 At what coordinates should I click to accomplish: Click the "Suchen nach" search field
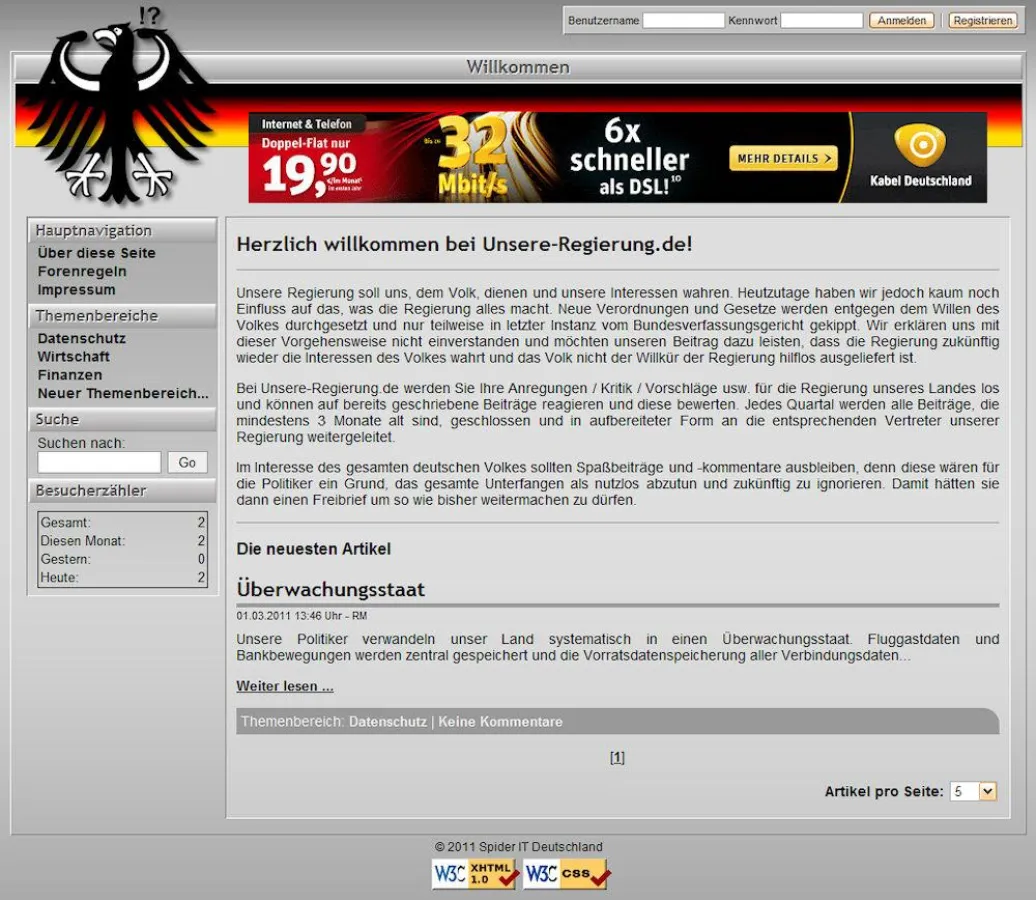pyautogui.click(x=98, y=462)
